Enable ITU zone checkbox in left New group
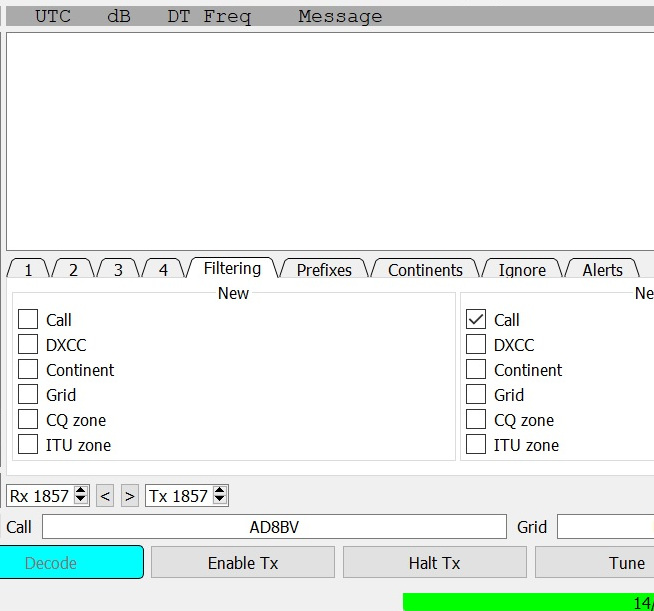This screenshot has width=654, height=611. (28, 445)
